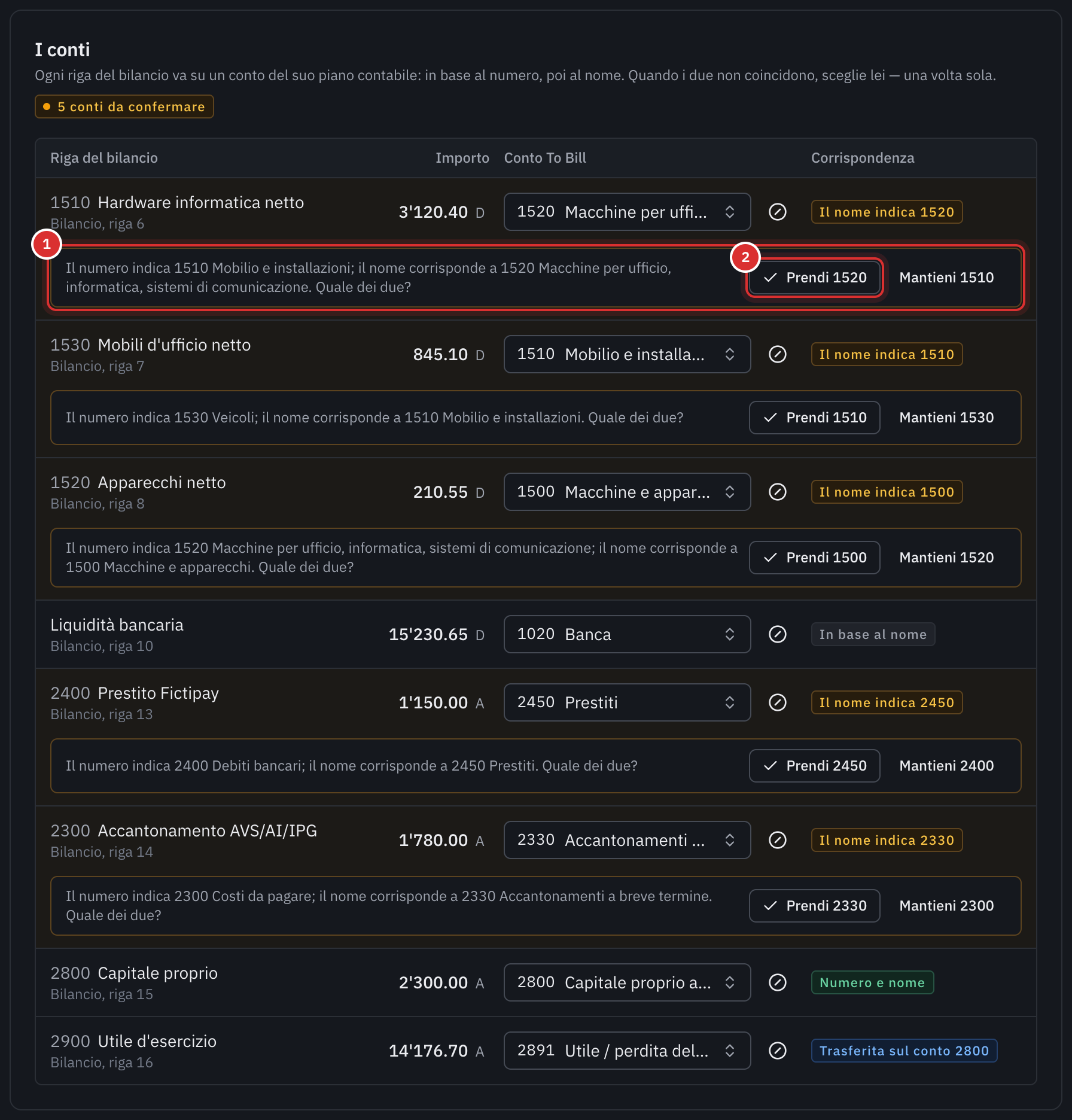Open the 1520 Macchine per ufficio account dropdown
Viewport: 1072px width, 1120px height.
point(627,212)
